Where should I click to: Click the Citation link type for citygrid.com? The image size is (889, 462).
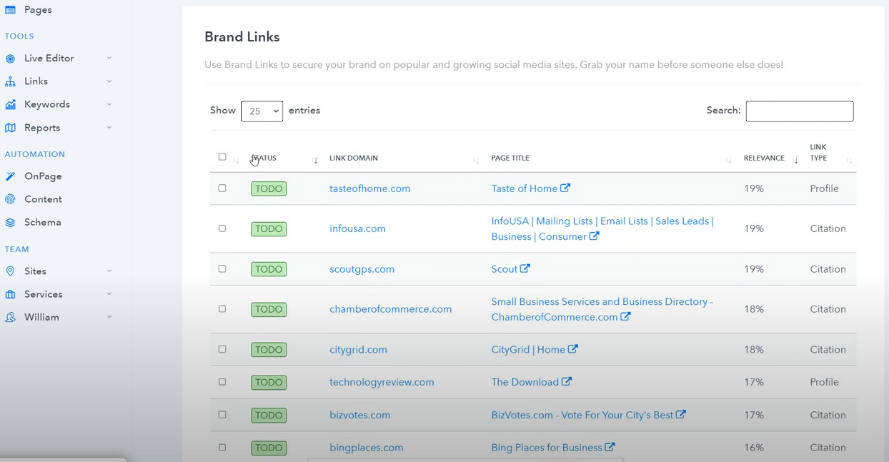[828, 349]
